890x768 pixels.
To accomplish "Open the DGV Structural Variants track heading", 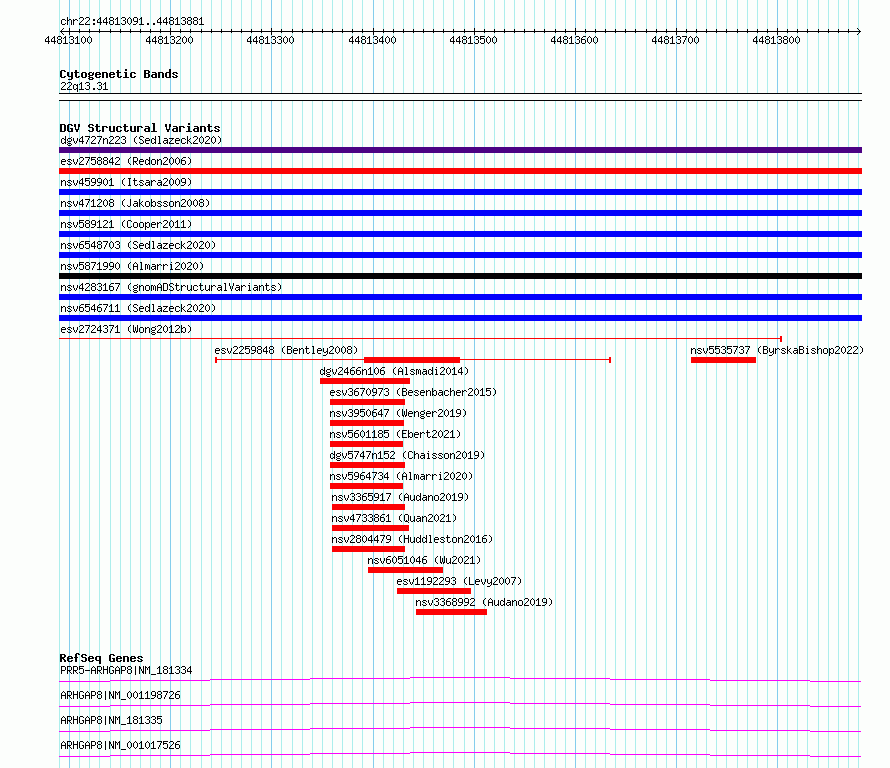I will (140, 128).
